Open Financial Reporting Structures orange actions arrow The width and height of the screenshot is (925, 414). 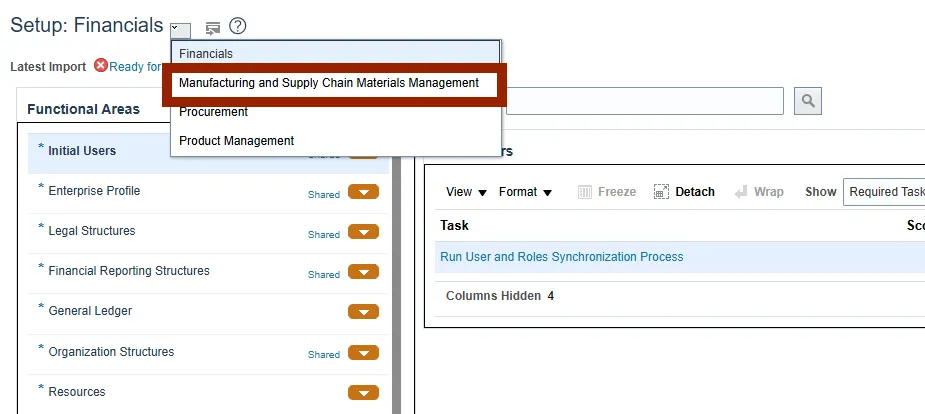click(x=363, y=272)
